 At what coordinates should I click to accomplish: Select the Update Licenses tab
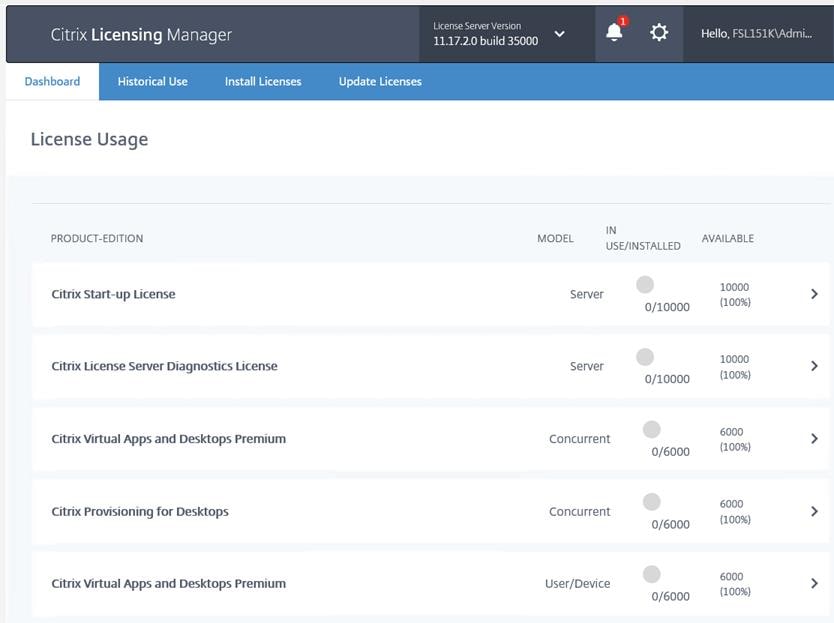[380, 81]
